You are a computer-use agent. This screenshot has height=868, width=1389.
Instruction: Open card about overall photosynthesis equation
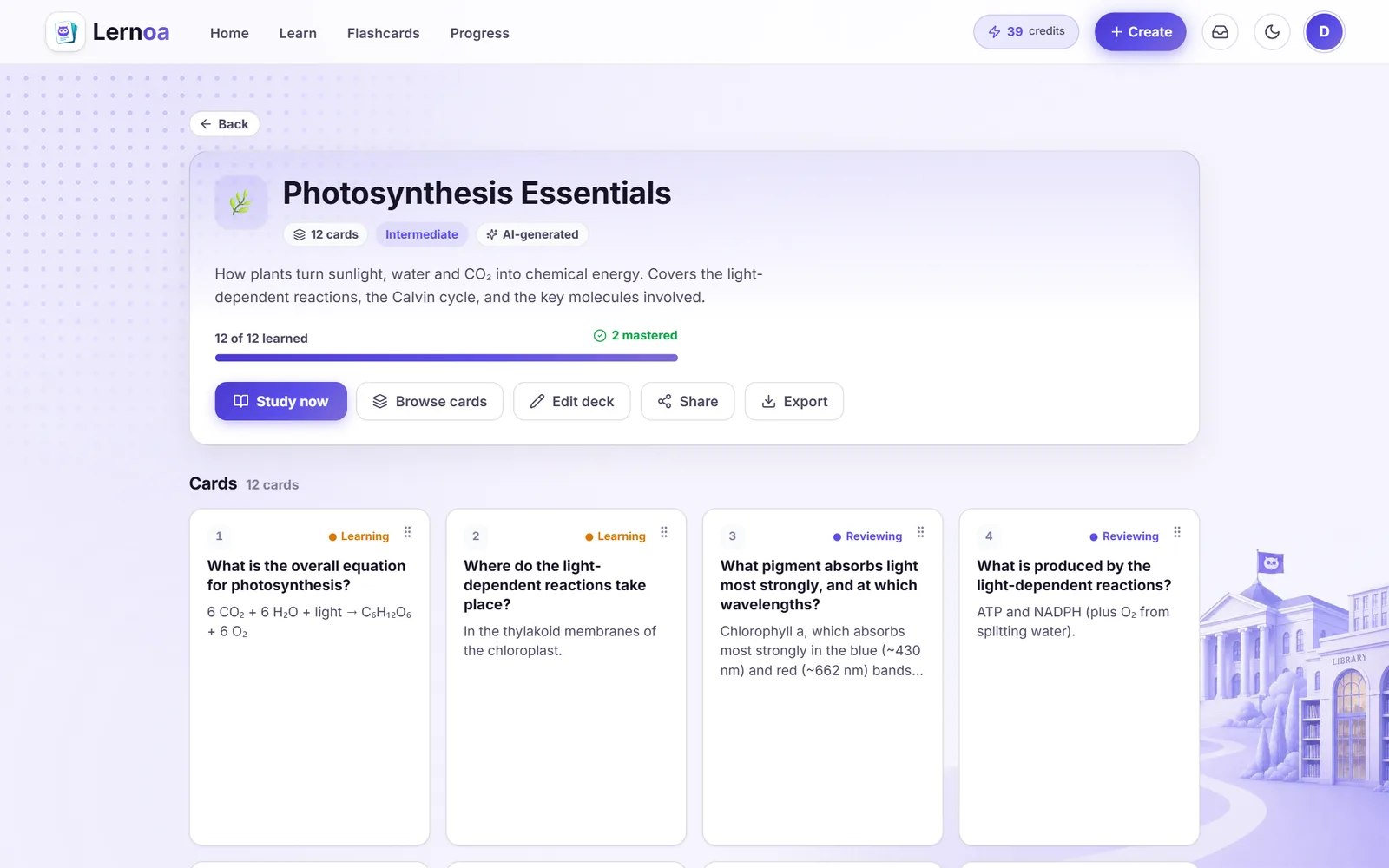coord(310,677)
